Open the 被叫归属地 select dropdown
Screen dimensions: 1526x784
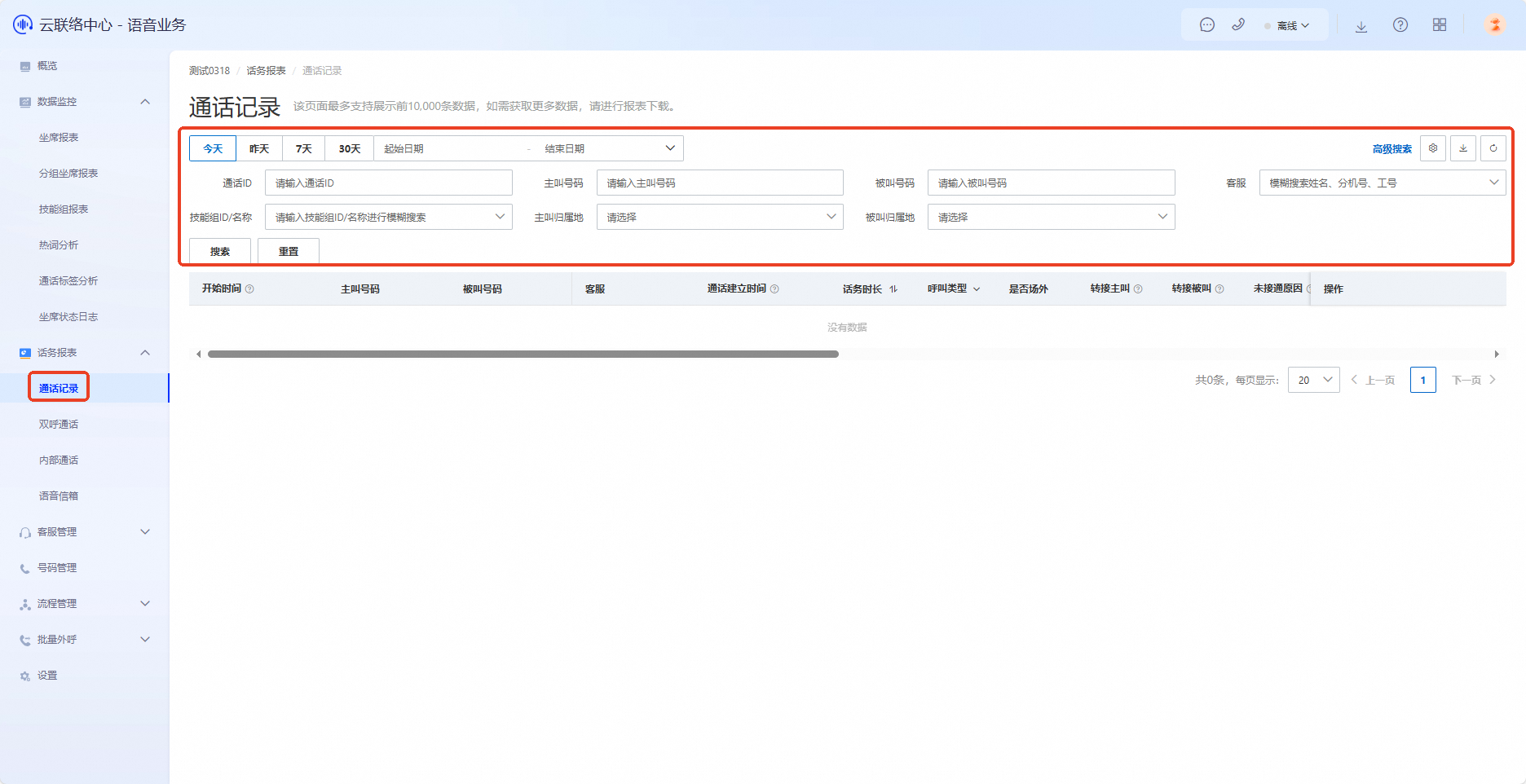click(1052, 217)
